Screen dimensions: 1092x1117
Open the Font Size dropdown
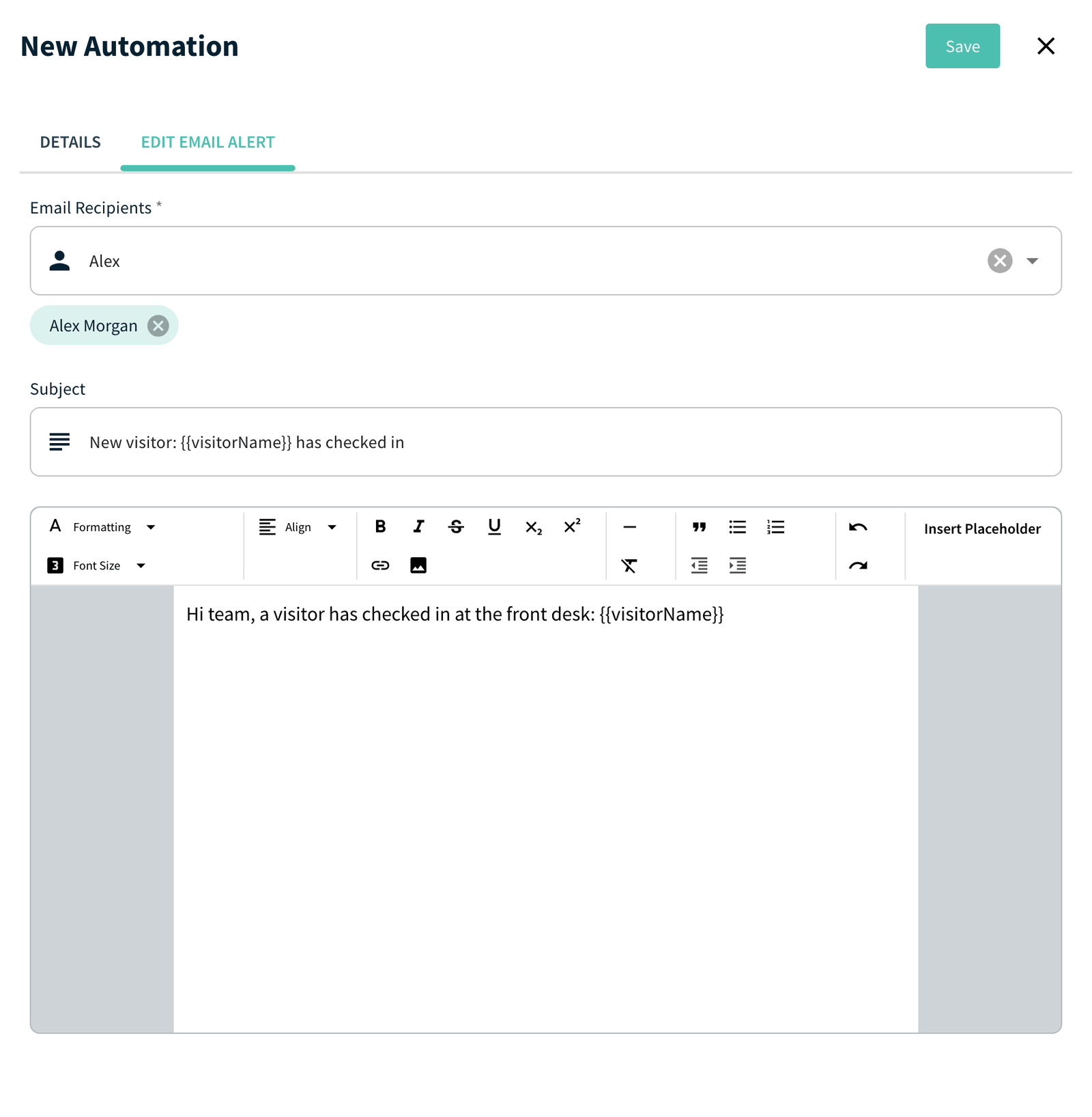click(x=97, y=565)
